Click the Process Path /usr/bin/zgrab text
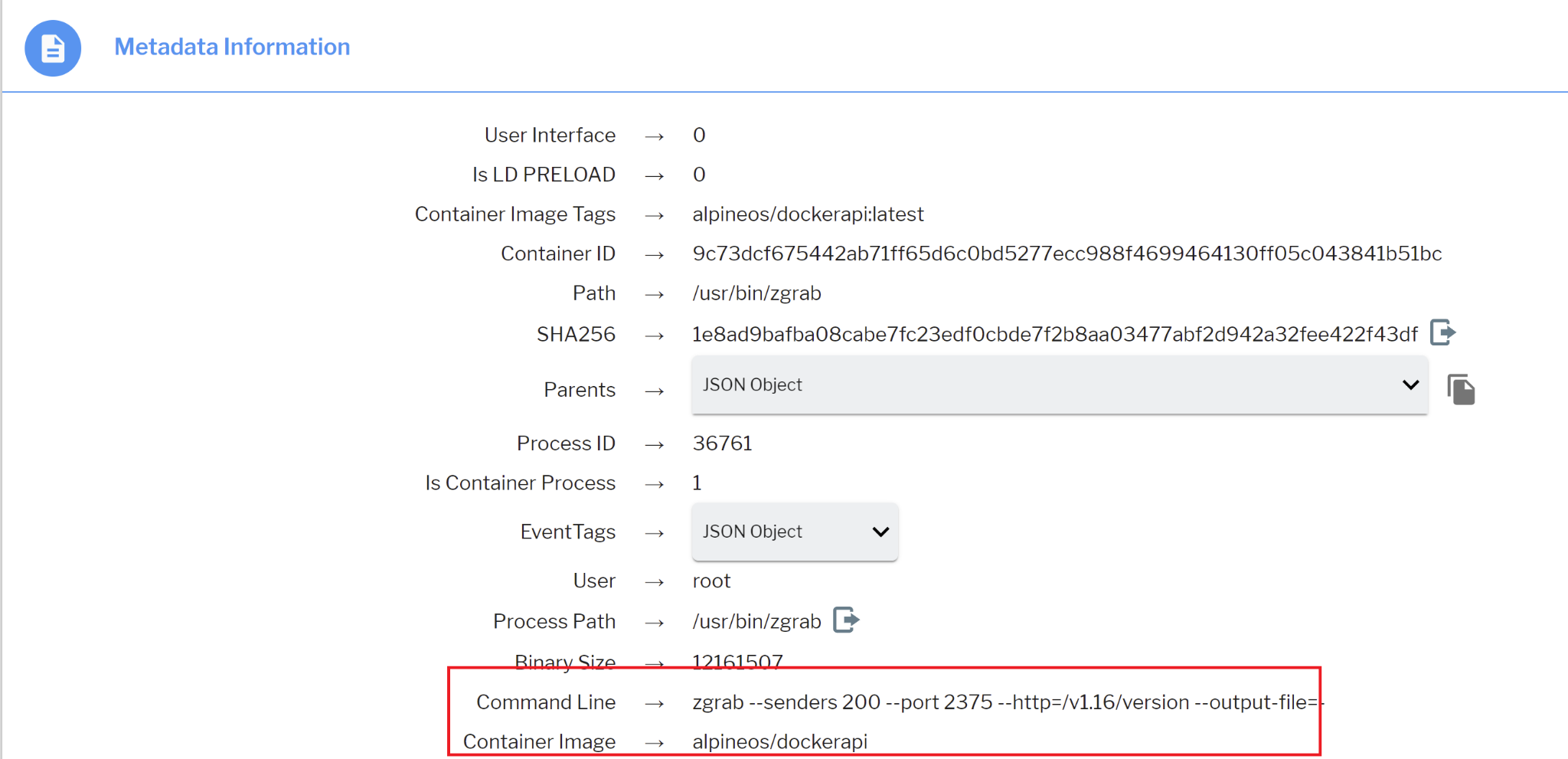This screenshot has width=1568, height=759. click(x=756, y=621)
